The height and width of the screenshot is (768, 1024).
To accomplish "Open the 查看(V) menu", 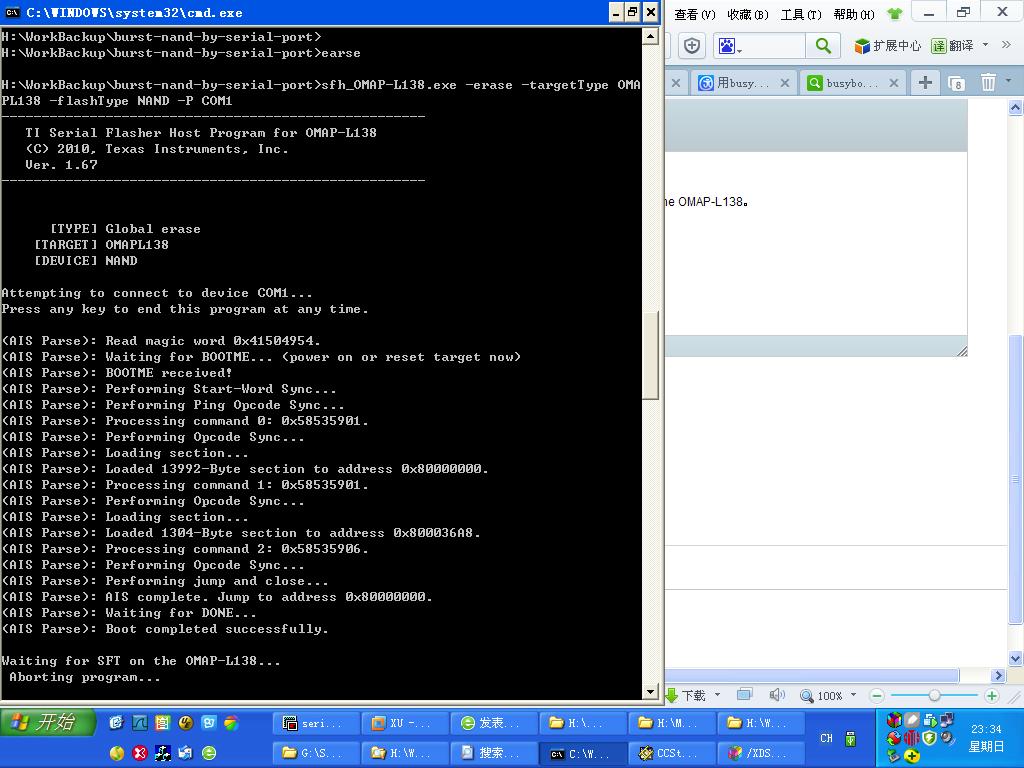I will (x=695, y=14).
